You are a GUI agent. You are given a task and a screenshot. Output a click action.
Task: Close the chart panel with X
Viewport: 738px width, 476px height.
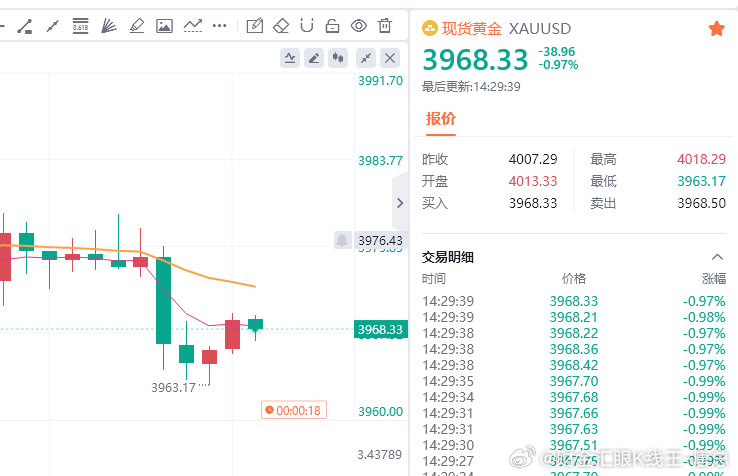tap(390, 58)
